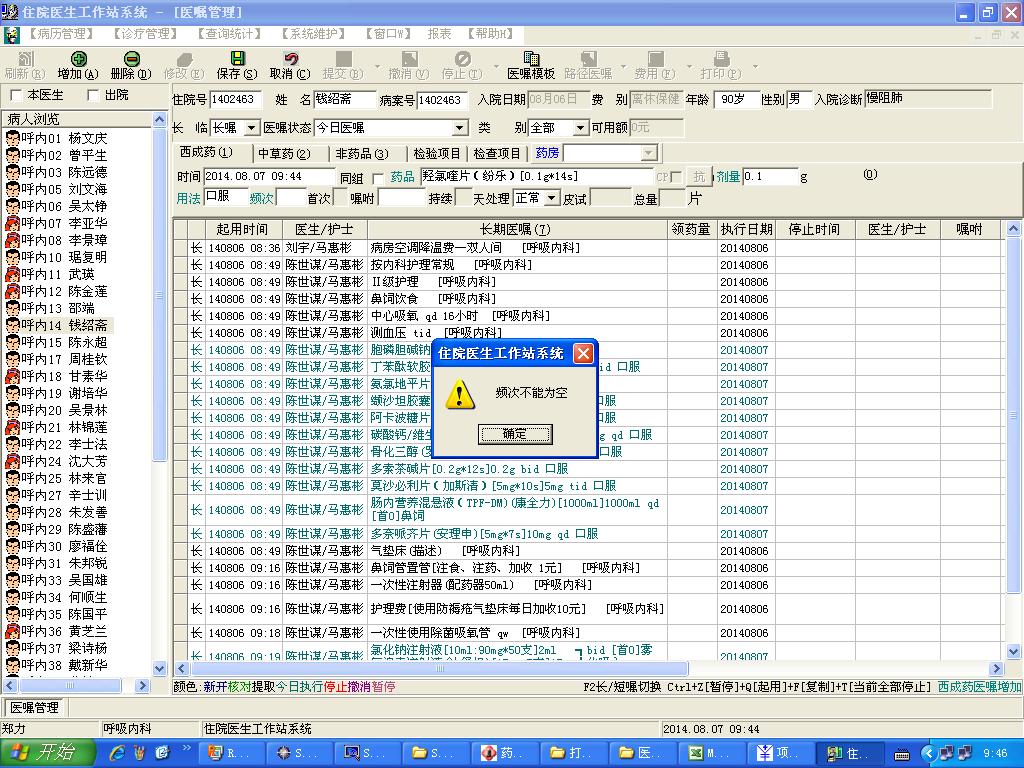Click the 抗 antibiotic button
The width and height of the screenshot is (1024, 768).
(699, 177)
